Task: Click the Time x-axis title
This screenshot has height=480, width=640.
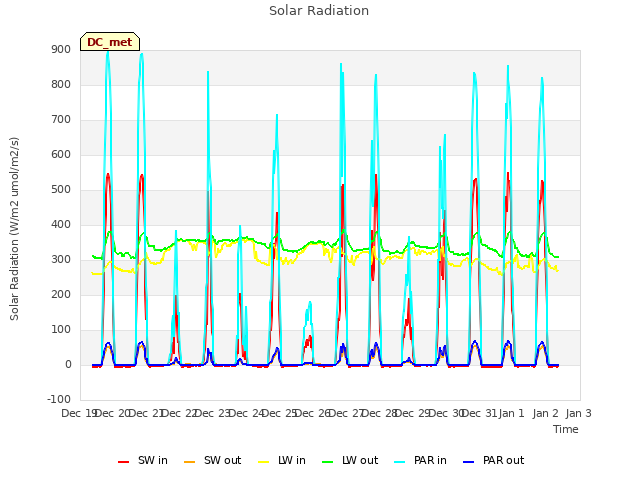Action: (566, 429)
